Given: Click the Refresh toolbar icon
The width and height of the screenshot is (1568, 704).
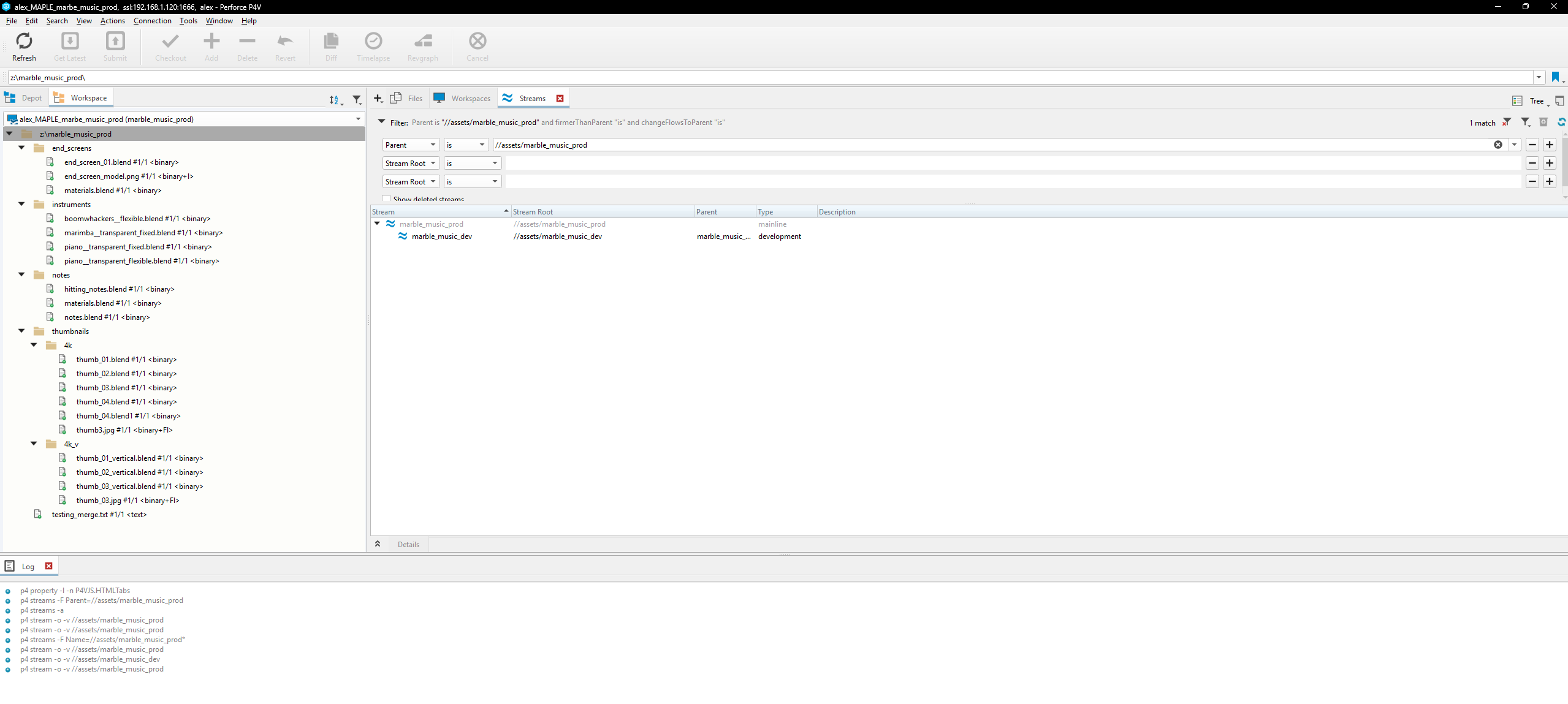Looking at the screenshot, I should [24, 46].
